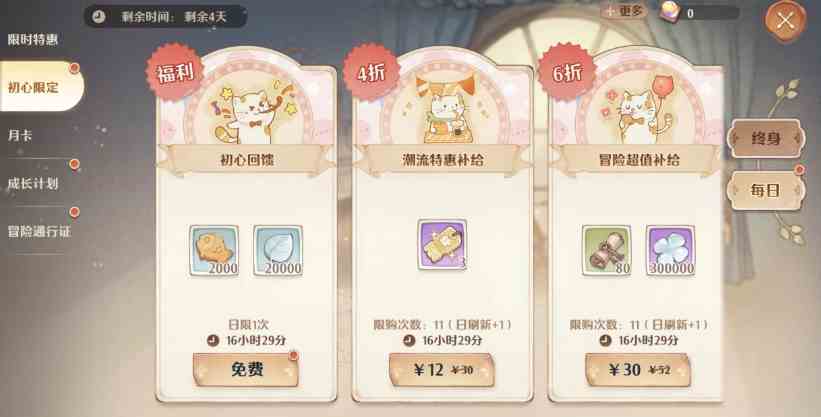Switch to the 限时特惠 tab

(33, 40)
